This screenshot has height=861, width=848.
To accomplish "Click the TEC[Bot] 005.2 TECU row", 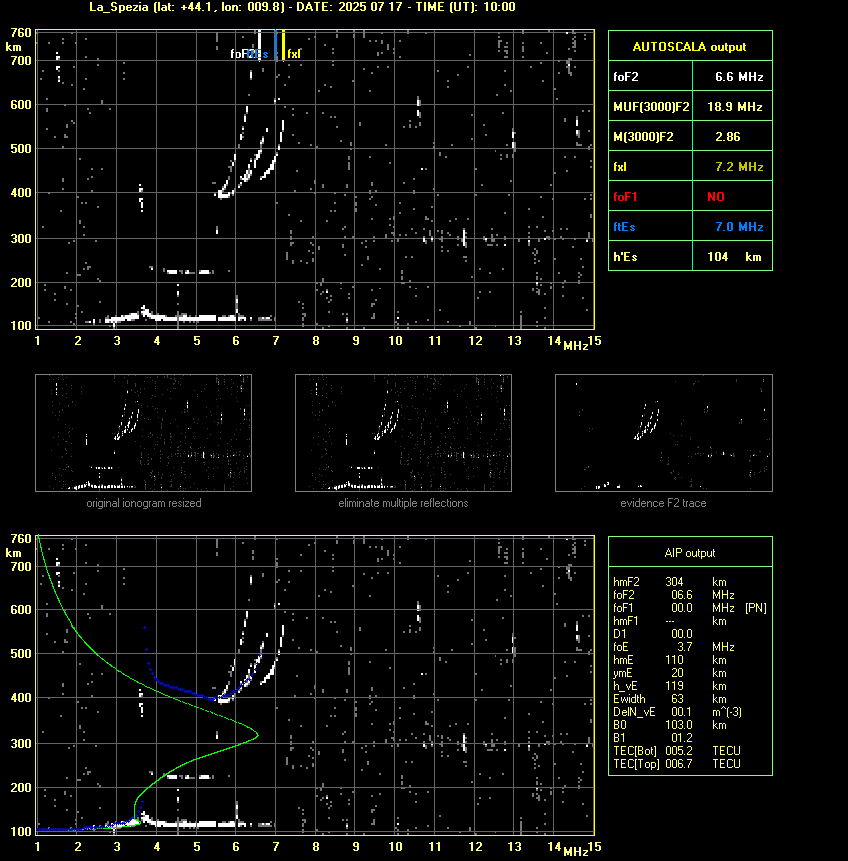I will [x=677, y=751].
